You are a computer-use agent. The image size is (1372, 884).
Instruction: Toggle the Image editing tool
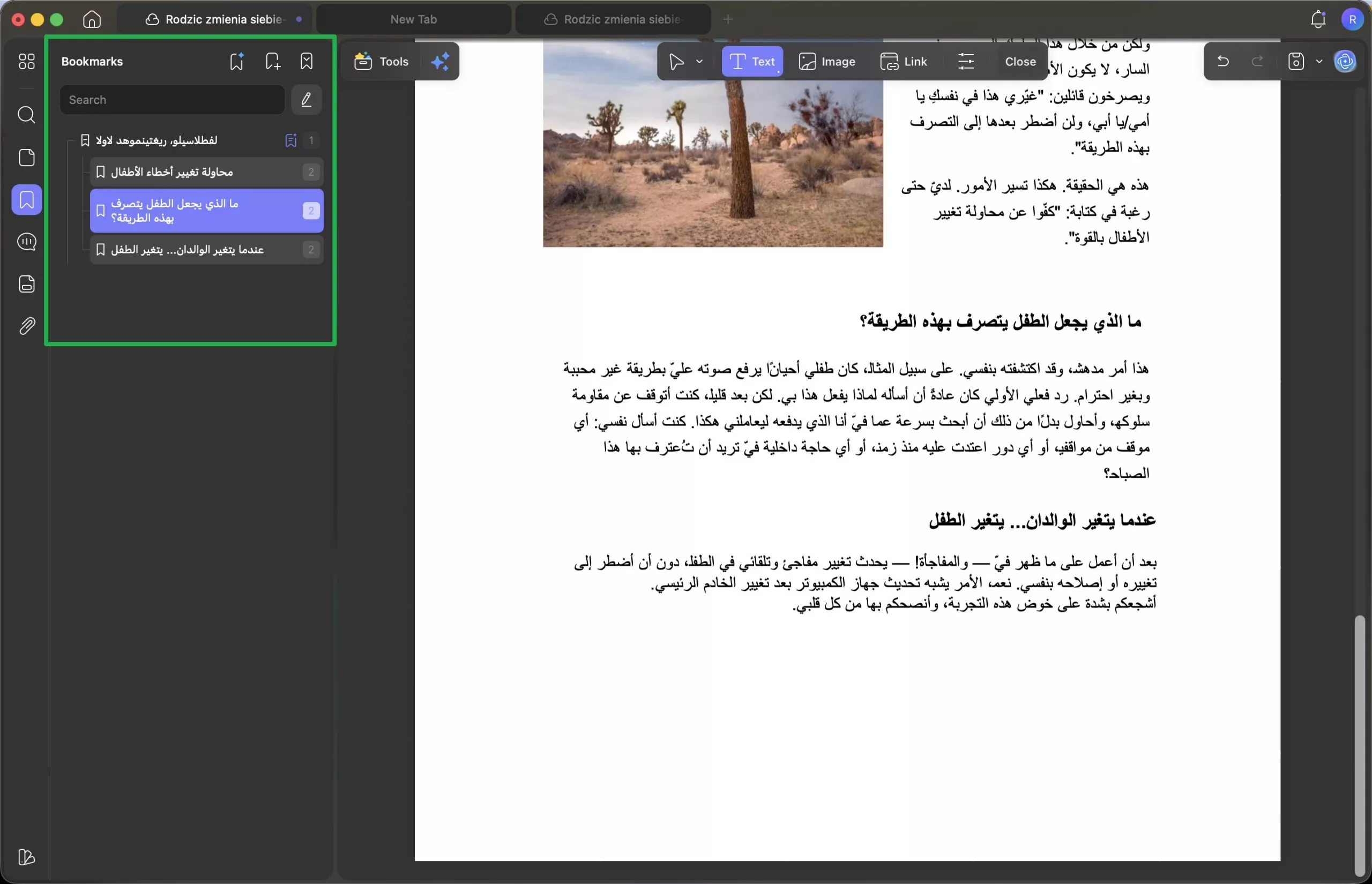point(827,62)
